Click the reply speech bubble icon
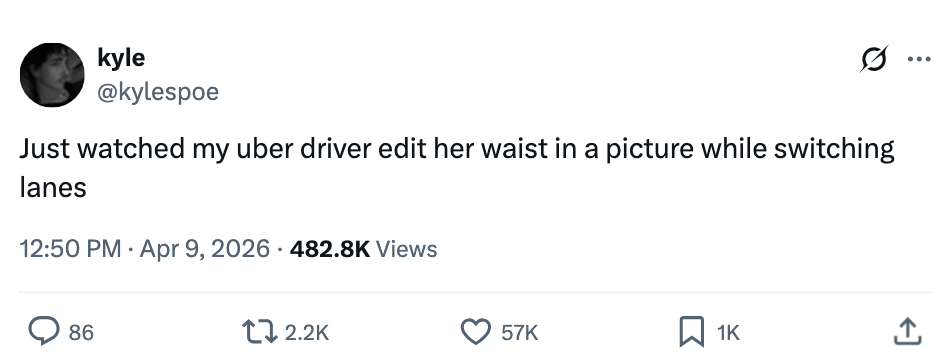The width and height of the screenshot is (948, 364). pyautogui.click(x=44, y=332)
